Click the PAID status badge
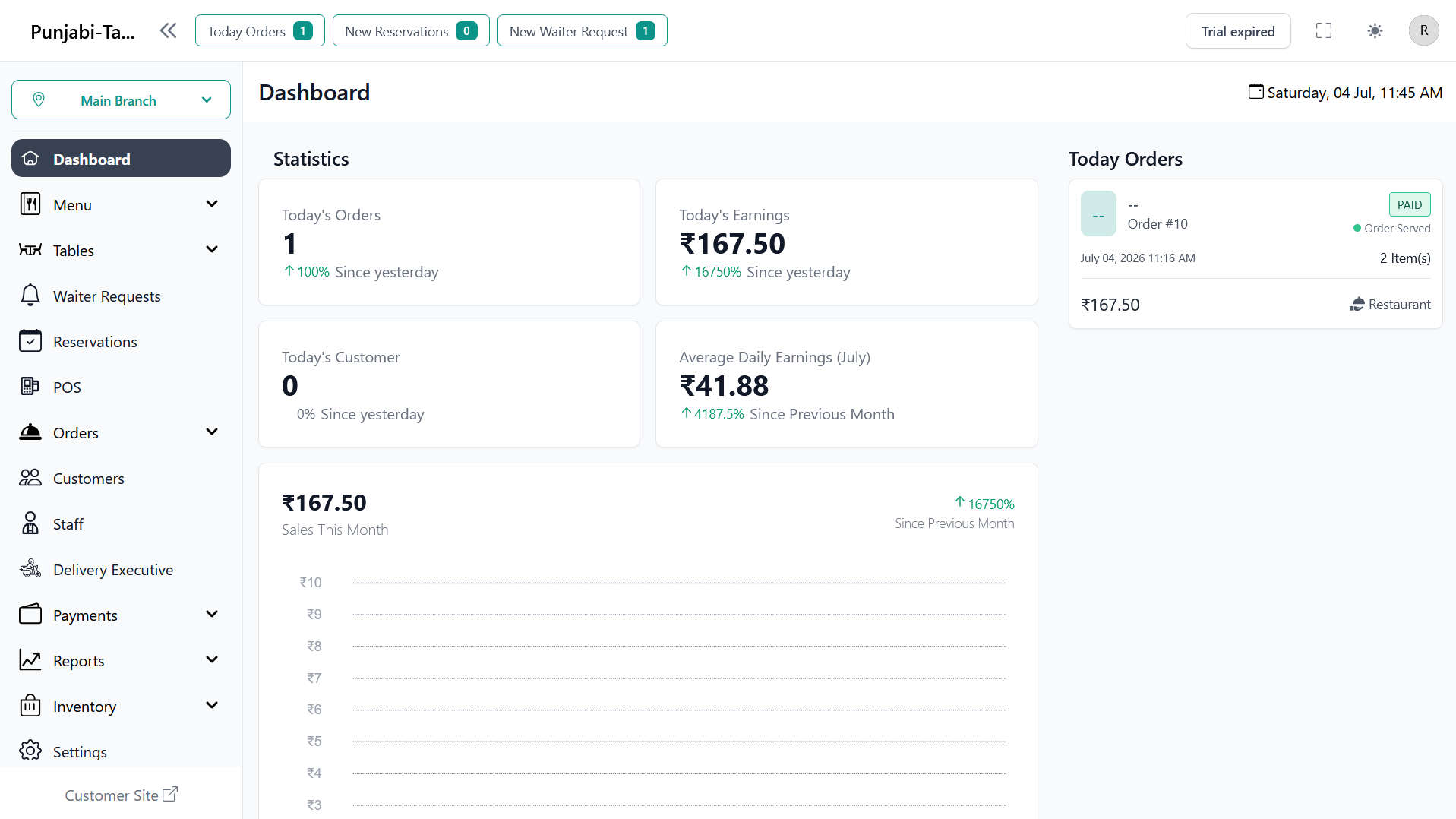 pos(1410,204)
